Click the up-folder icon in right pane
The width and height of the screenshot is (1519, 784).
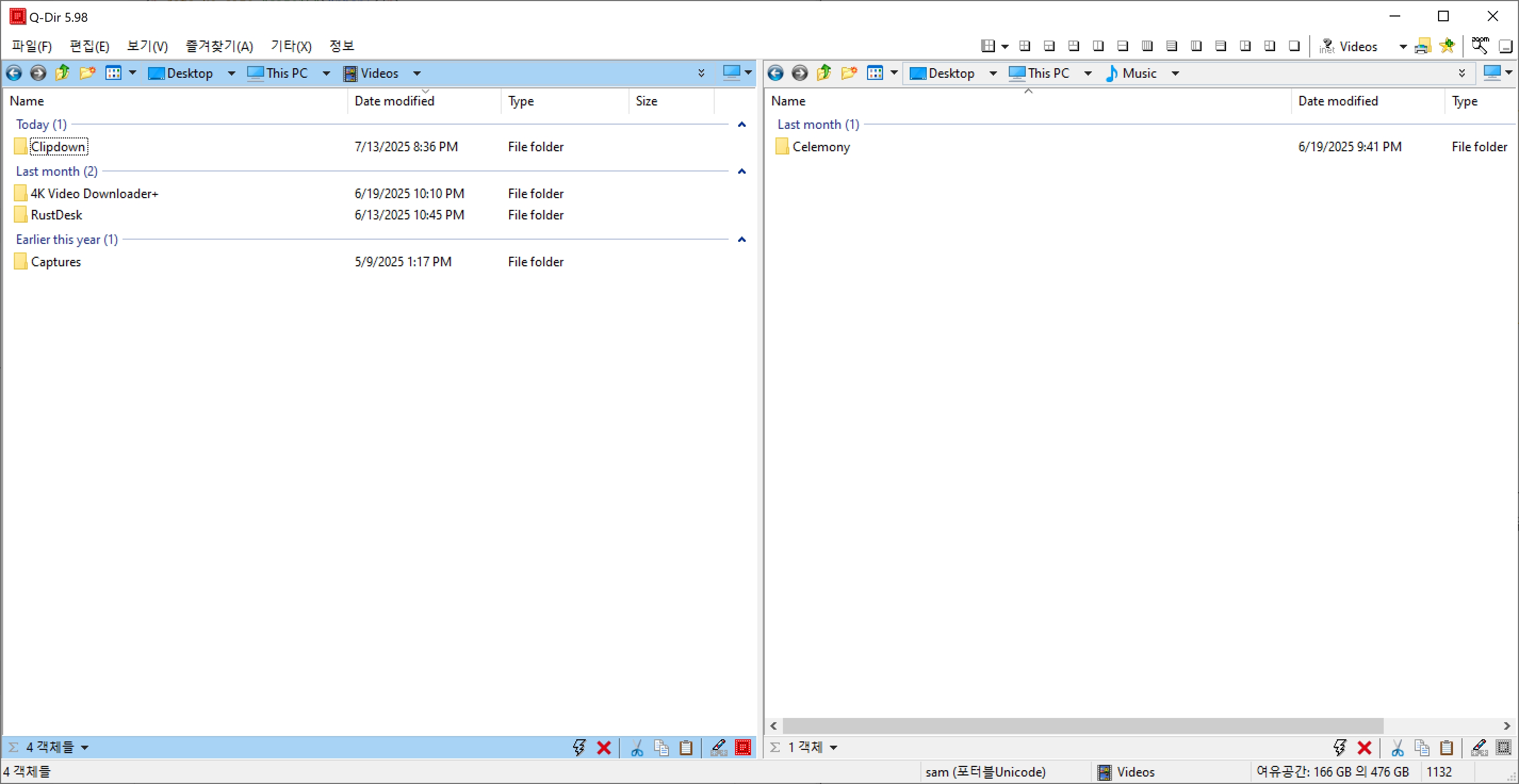tap(824, 73)
